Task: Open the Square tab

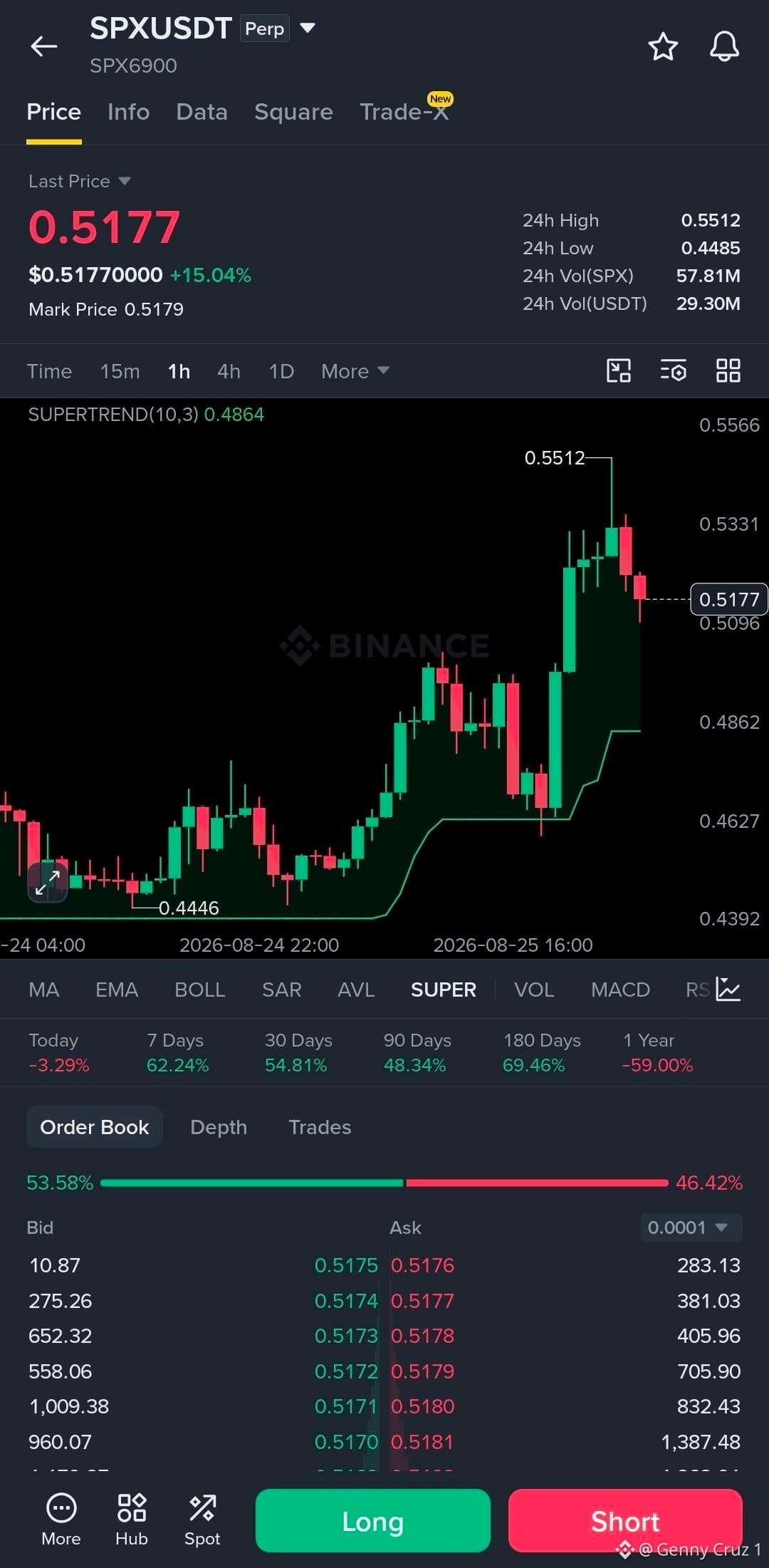Action: [293, 112]
